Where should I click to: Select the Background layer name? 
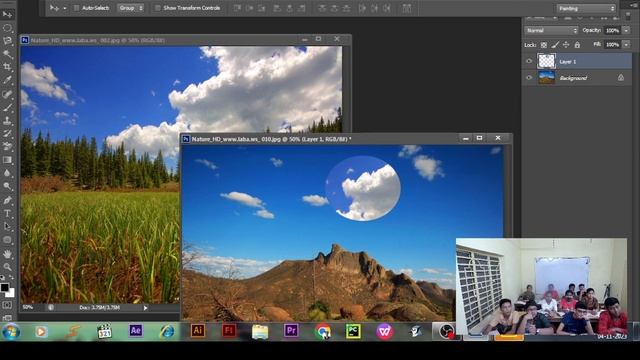(573, 78)
